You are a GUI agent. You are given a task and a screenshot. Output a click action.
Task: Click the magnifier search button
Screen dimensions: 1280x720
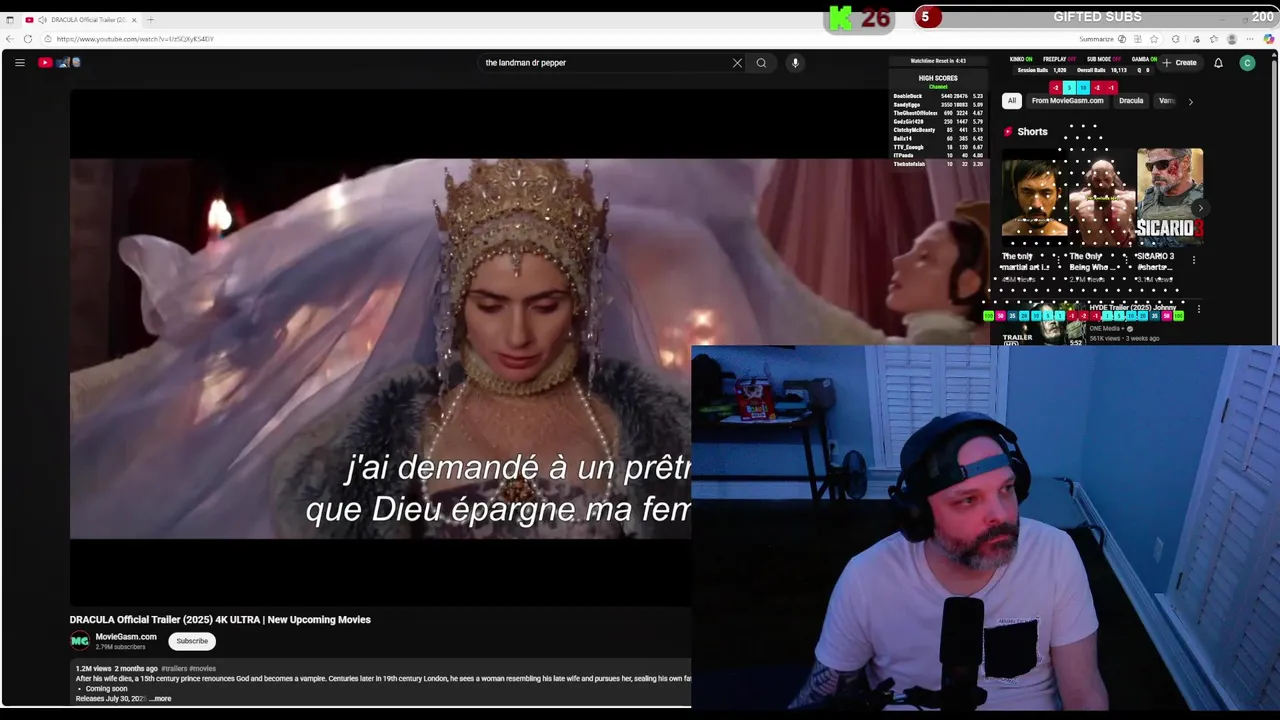click(761, 63)
